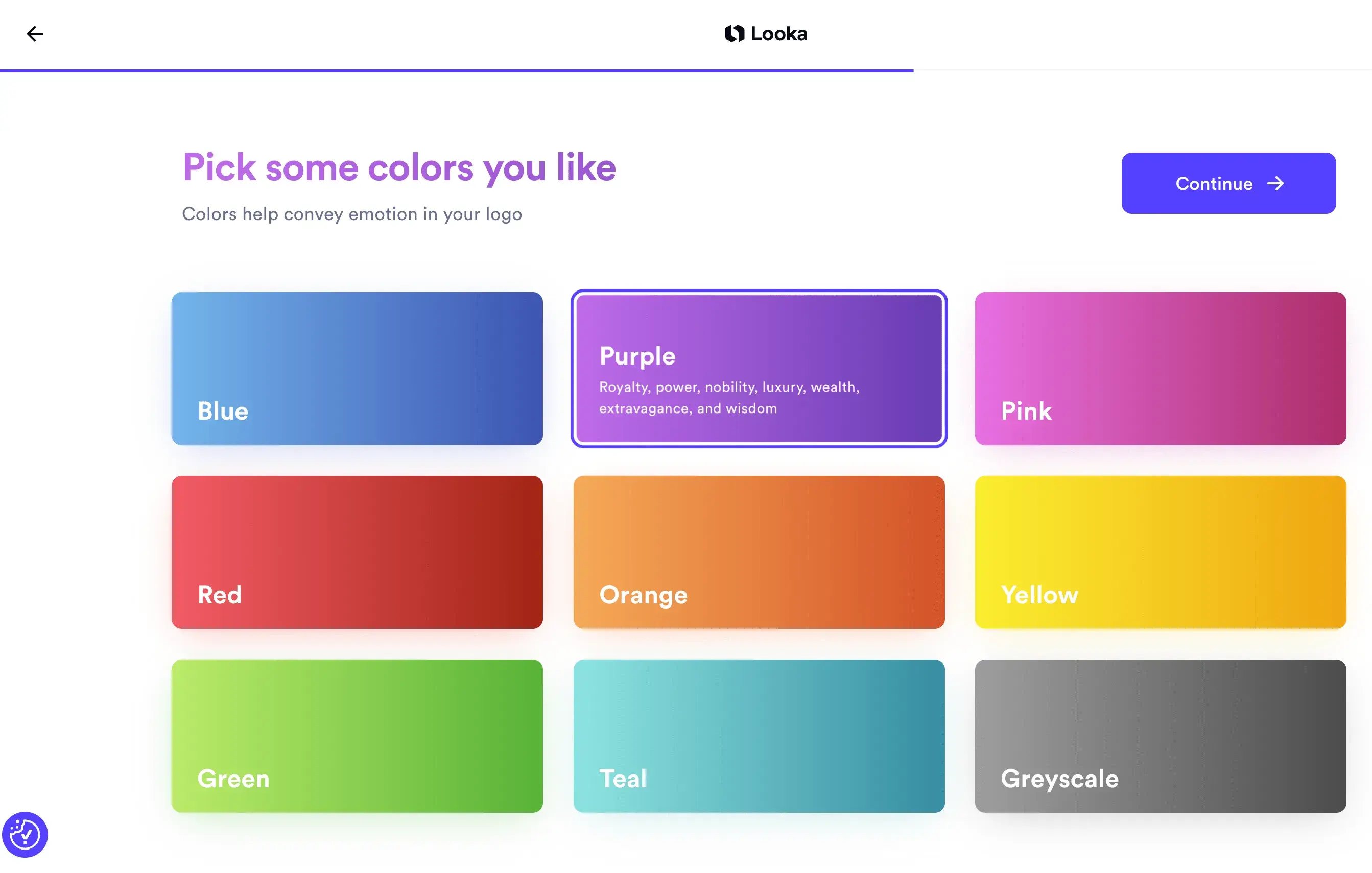Image resolution: width=1372 pixels, height=873 pixels.
Task: Click the Purple title label
Action: click(x=637, y=356)
